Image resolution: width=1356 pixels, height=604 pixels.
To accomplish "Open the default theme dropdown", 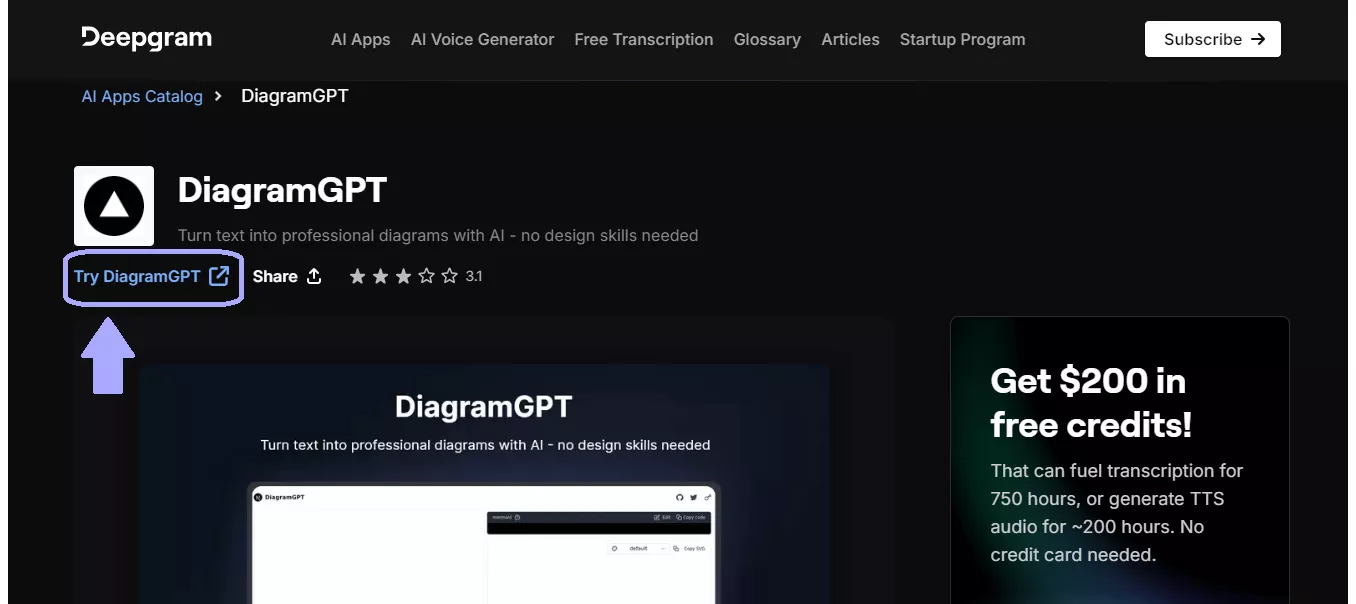I will [639, 549].
